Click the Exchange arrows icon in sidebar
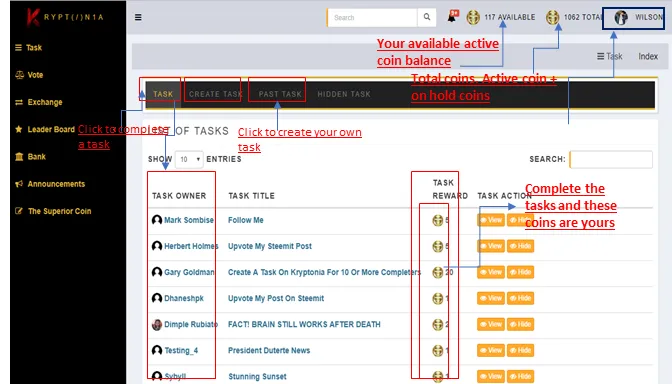Image resolution: width=672 pixels, height=384 pixels. (19, 102)
